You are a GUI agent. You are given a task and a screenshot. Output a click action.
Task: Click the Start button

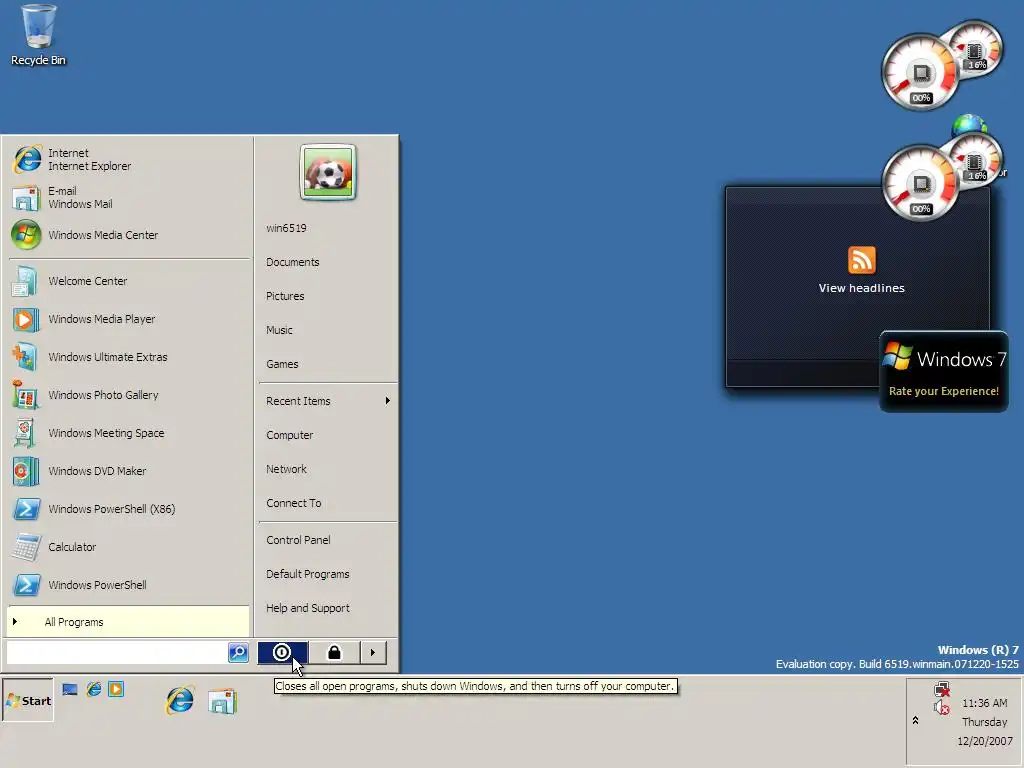tap(28, 700)
